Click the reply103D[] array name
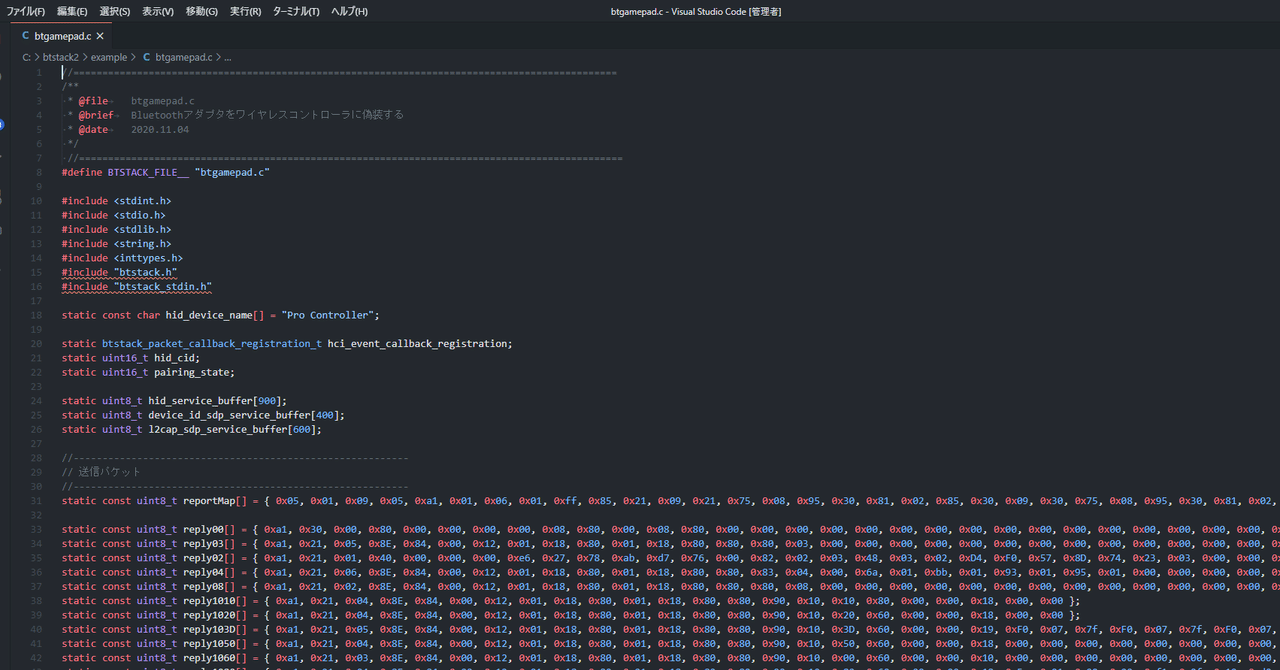 (217, 629)
